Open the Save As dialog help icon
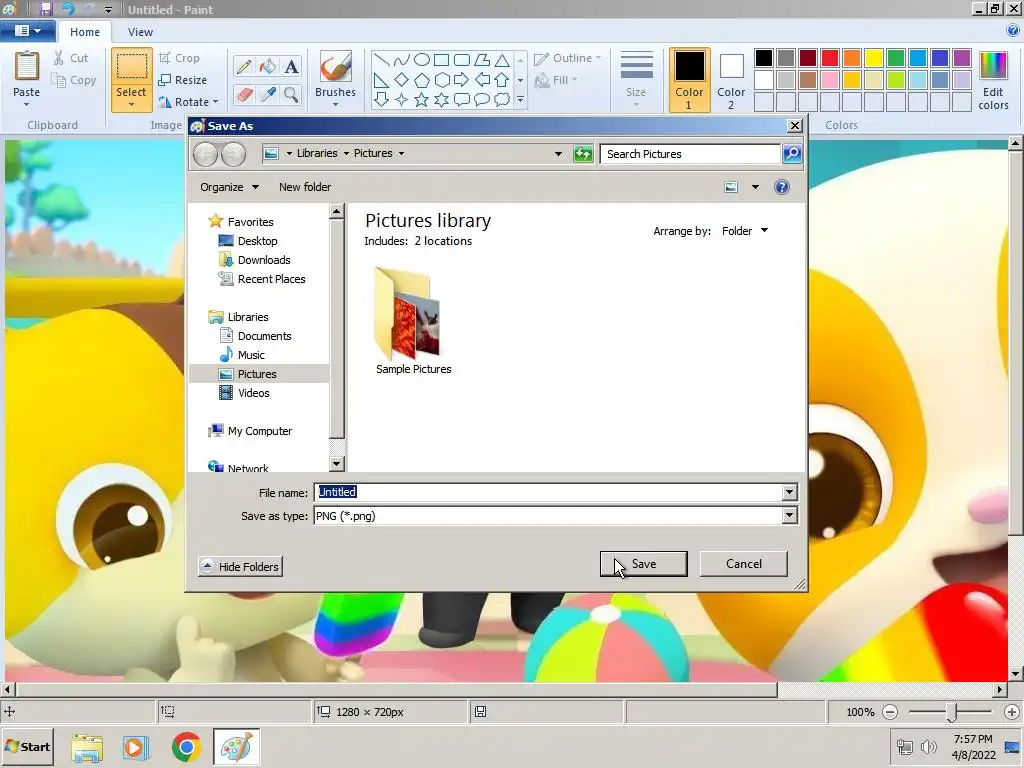 click(x=782, y=187)
